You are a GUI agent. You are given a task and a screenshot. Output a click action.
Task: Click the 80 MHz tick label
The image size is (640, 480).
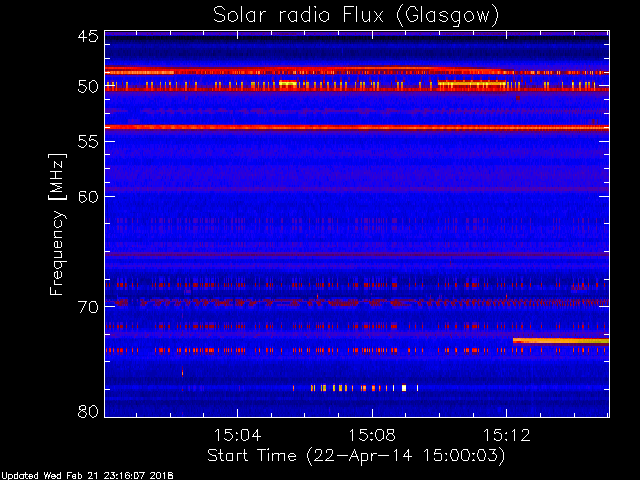[x=88, y=411]
